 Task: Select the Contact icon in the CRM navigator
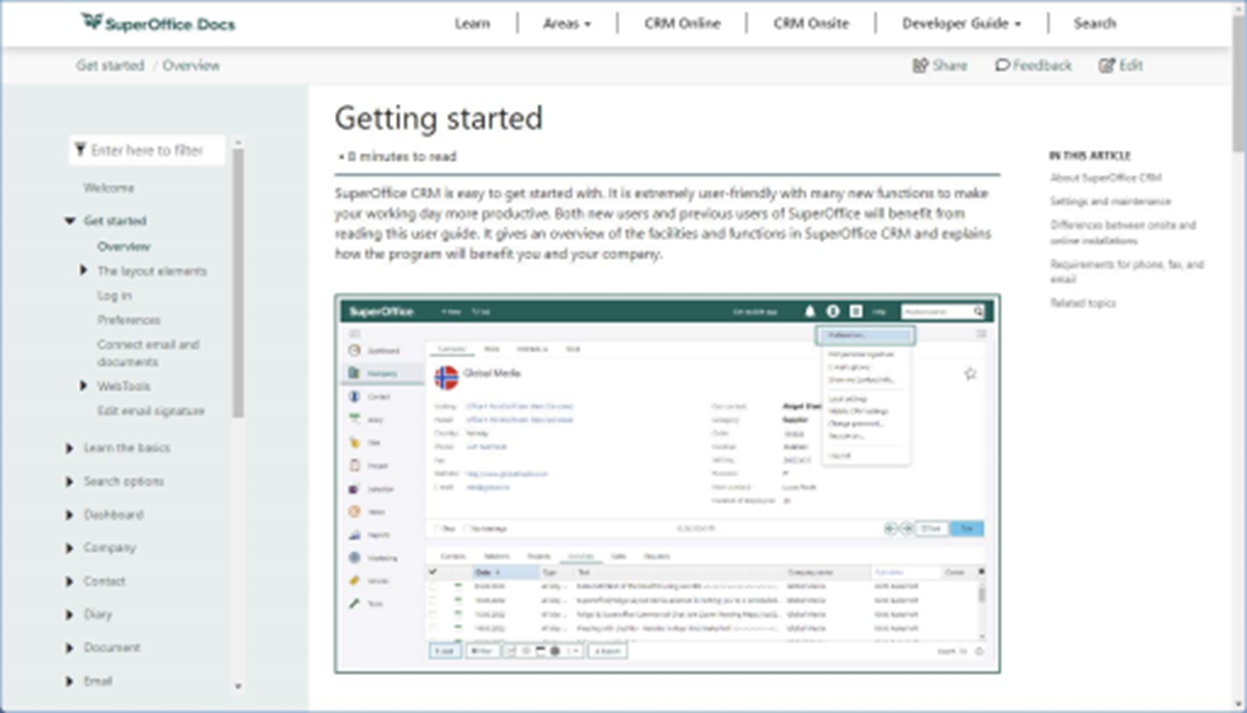[x=353, y=395]
